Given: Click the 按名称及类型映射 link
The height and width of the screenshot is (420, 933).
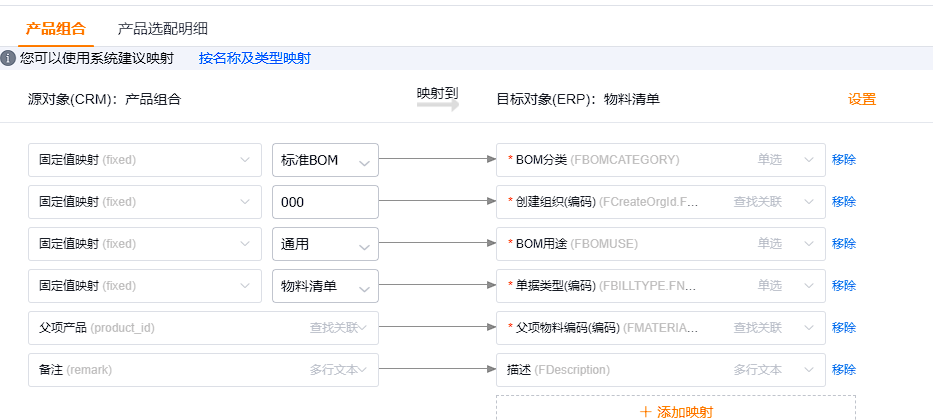Looking at the screenshot, I should 255,58.
